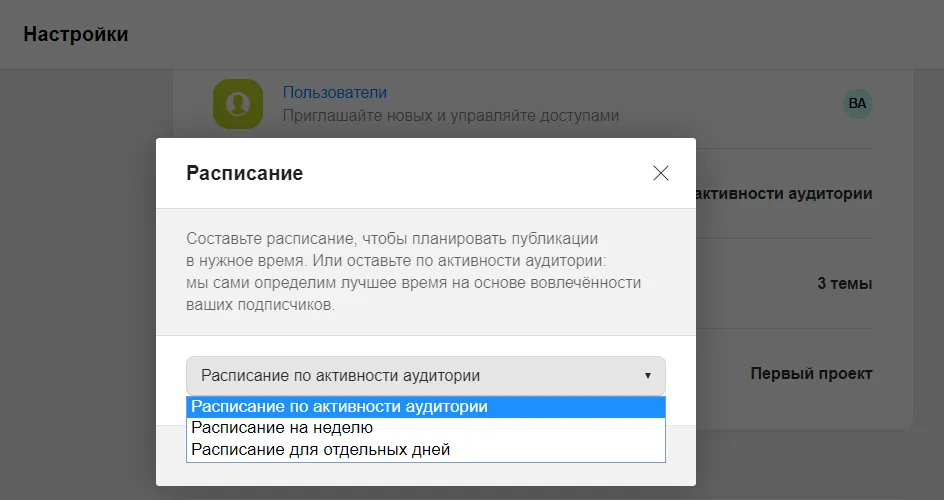This screenshot has width=944, height=500.
Task: Click the 3 темы settings value
Action: click(844, 283)
